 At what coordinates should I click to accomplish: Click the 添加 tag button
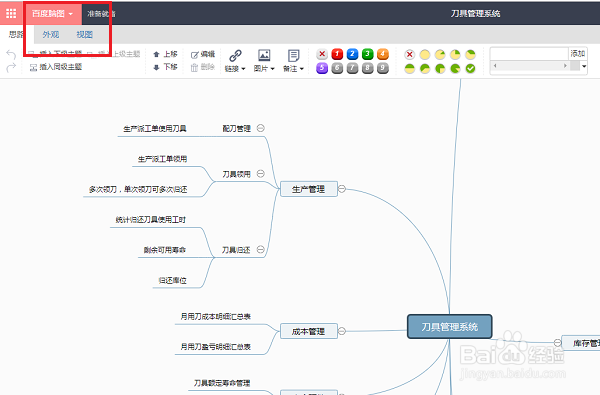(x=578, y=54)
